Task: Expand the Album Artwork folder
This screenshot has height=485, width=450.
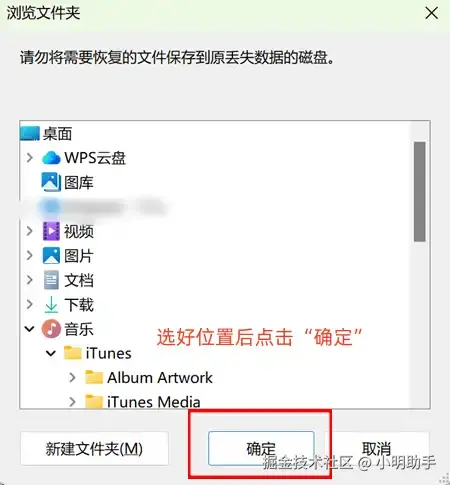Action: pyautogui.click(x=72, y=377)
